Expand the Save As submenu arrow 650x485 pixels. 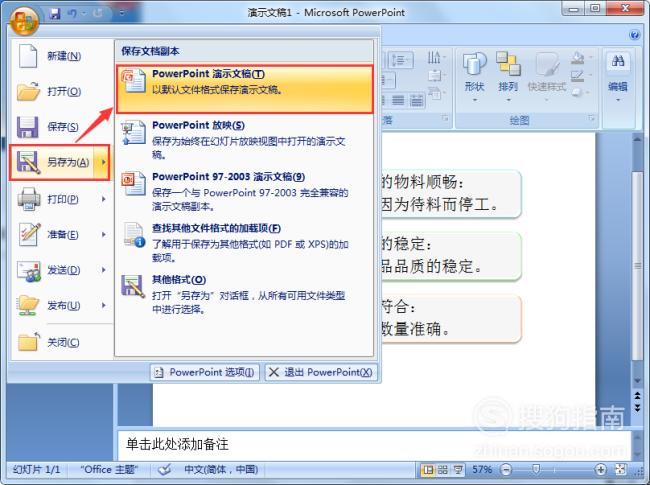tap(103, 162)
